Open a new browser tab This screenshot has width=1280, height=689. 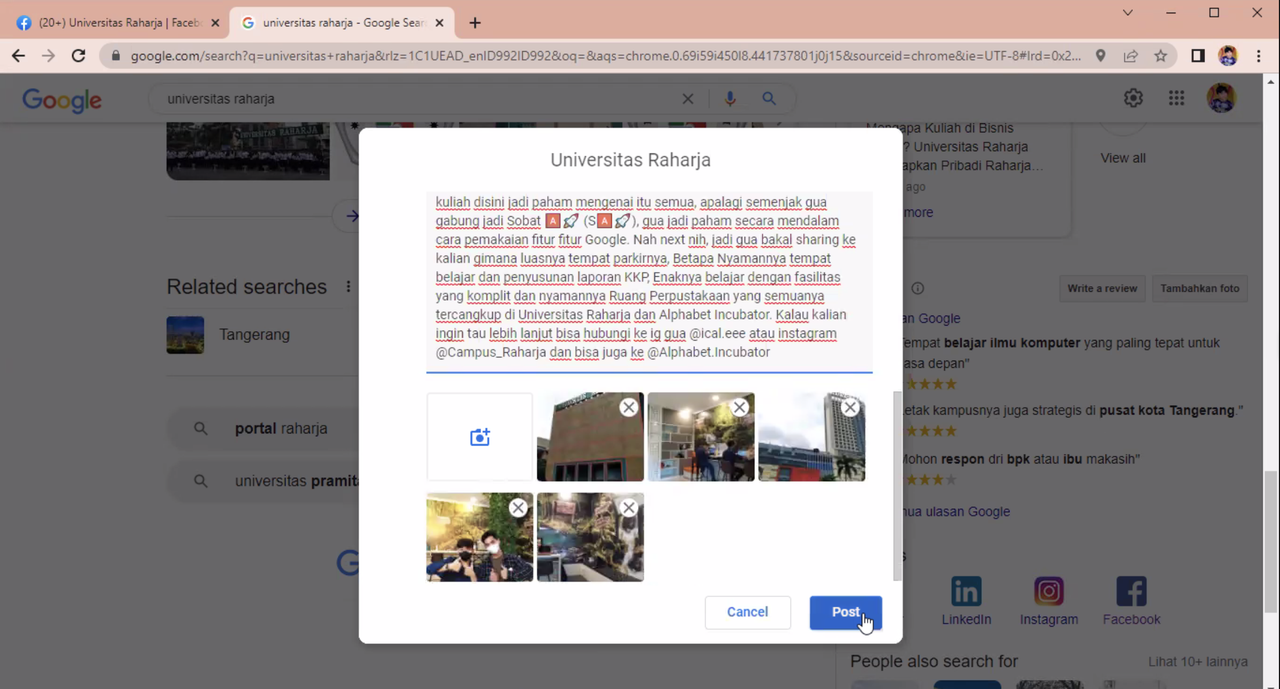click(x=475, y=23)
